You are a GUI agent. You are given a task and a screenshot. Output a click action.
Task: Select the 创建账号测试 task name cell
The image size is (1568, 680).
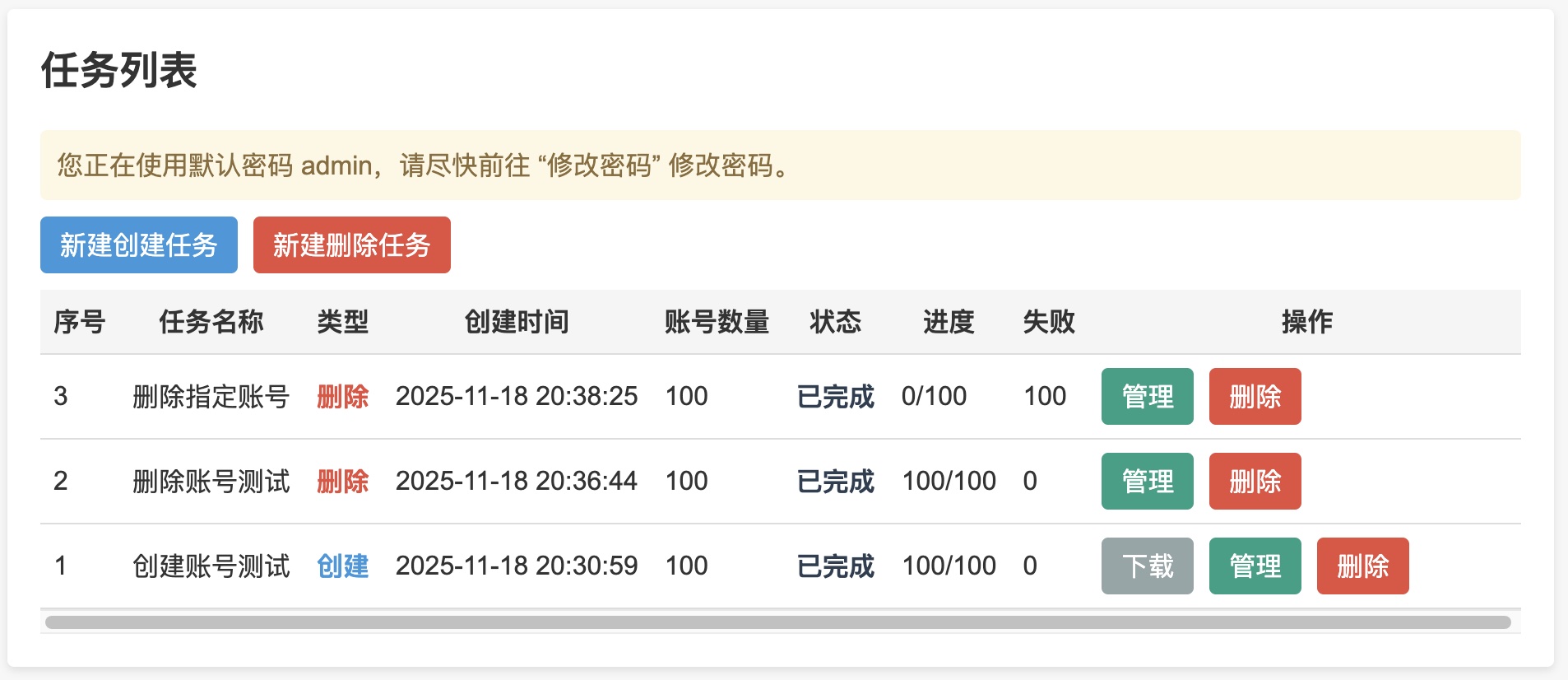tap(211, 566)
